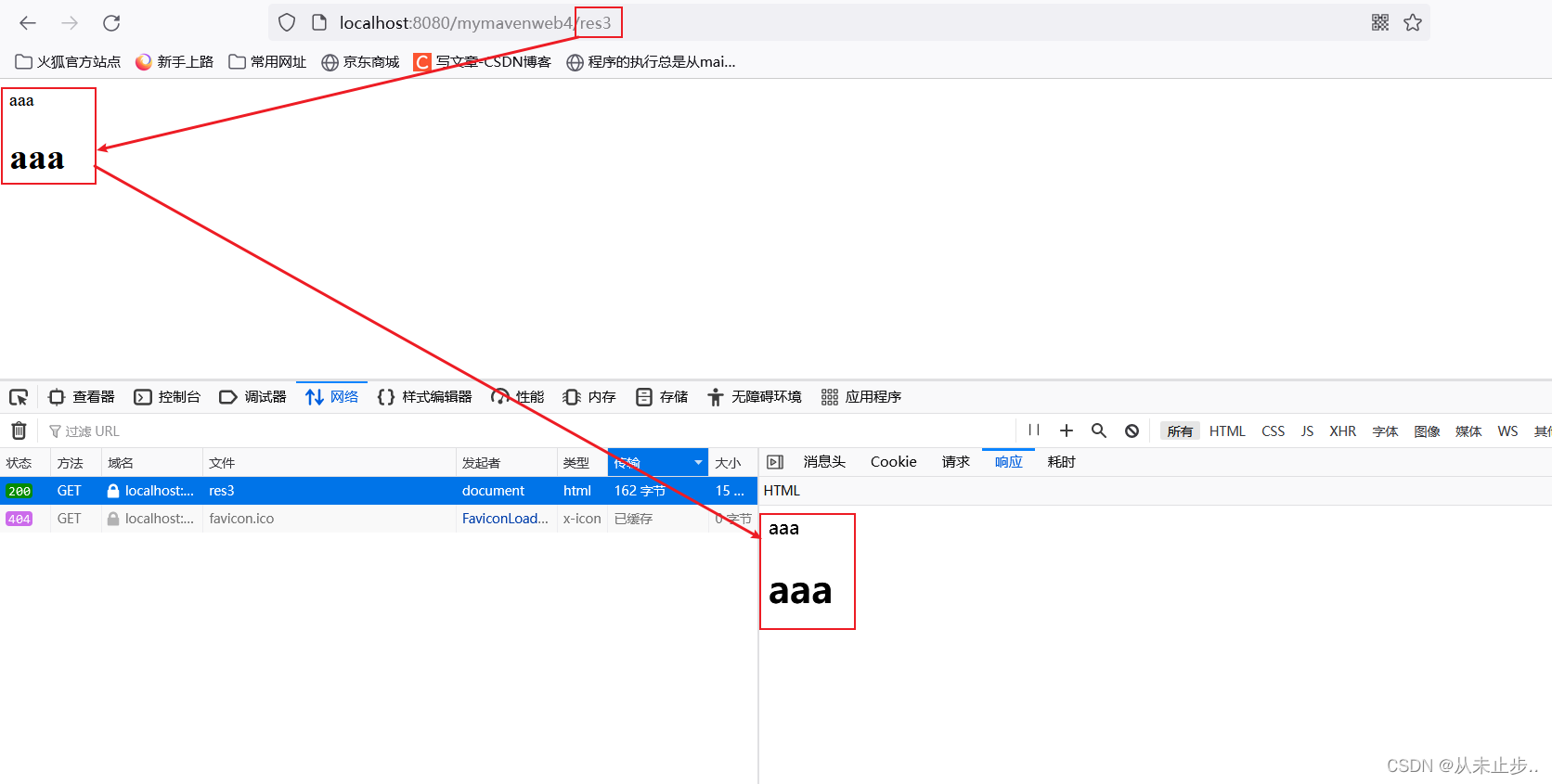This screenshot has width=1552, height=784.
Task: Open 应用程序 application tab
Action: tap(861, 397)
